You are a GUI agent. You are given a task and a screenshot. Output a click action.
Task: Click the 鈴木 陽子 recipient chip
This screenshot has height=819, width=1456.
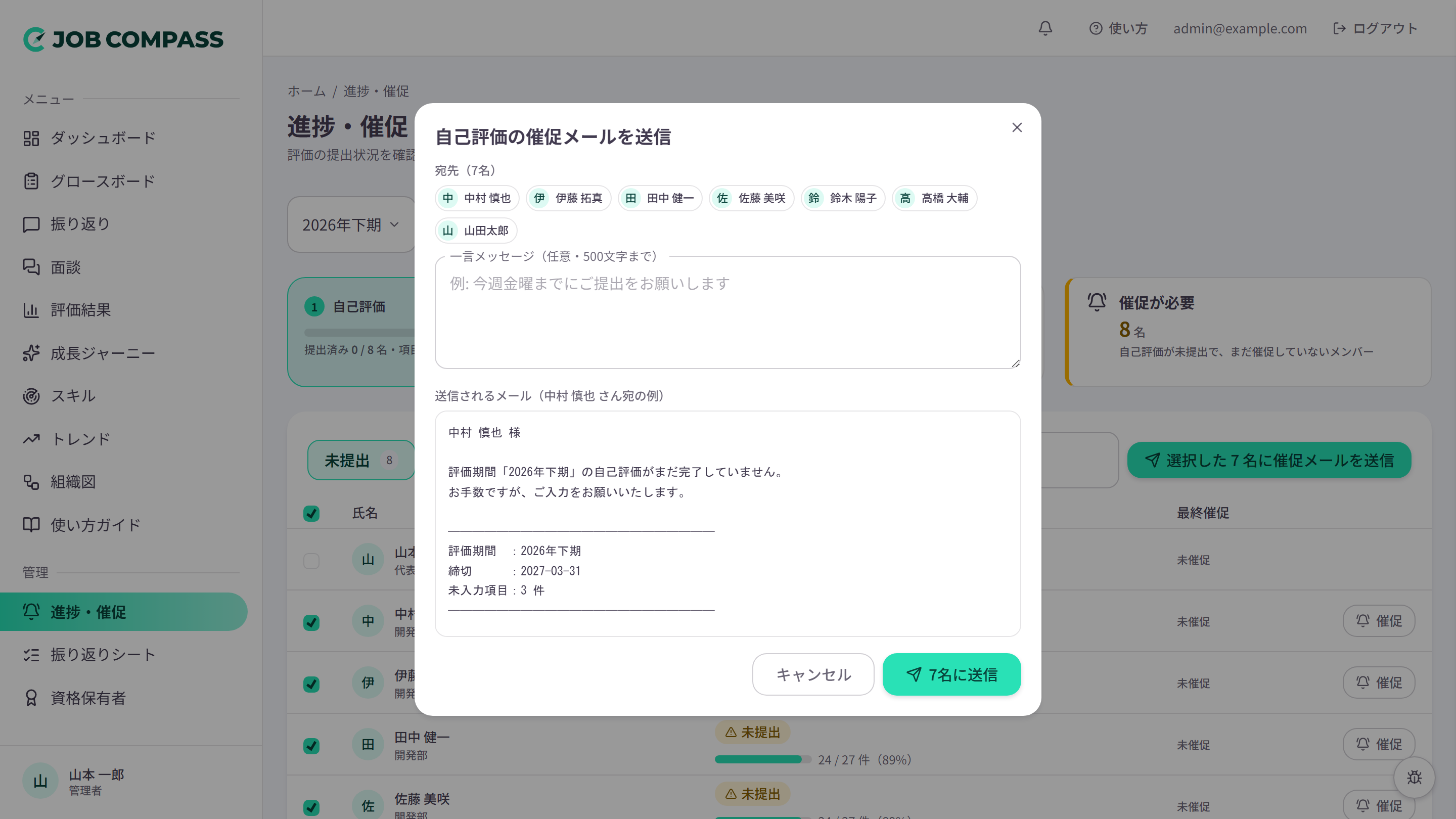[843, 198]
